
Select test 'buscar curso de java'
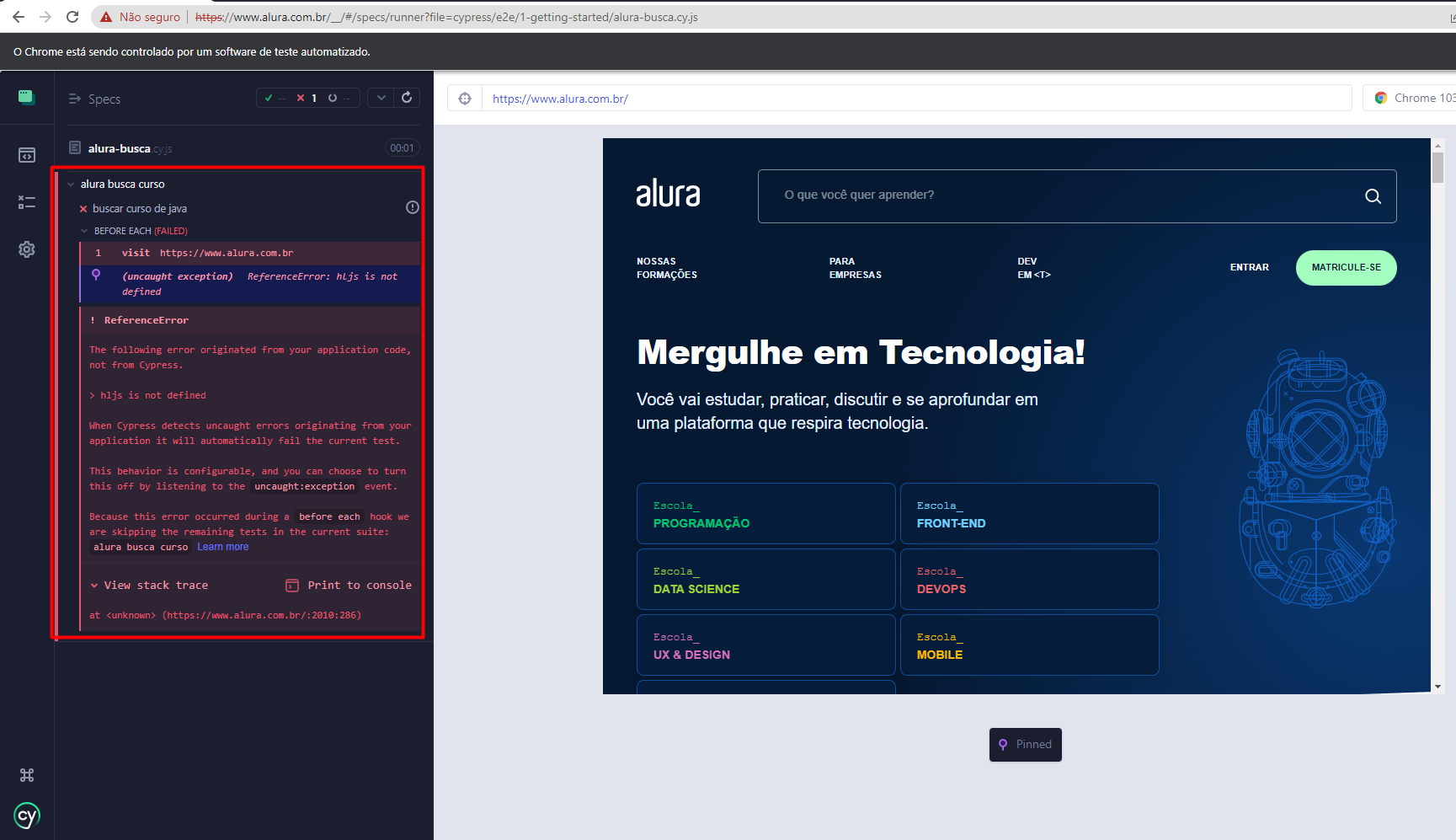click(x=140, y=208)
